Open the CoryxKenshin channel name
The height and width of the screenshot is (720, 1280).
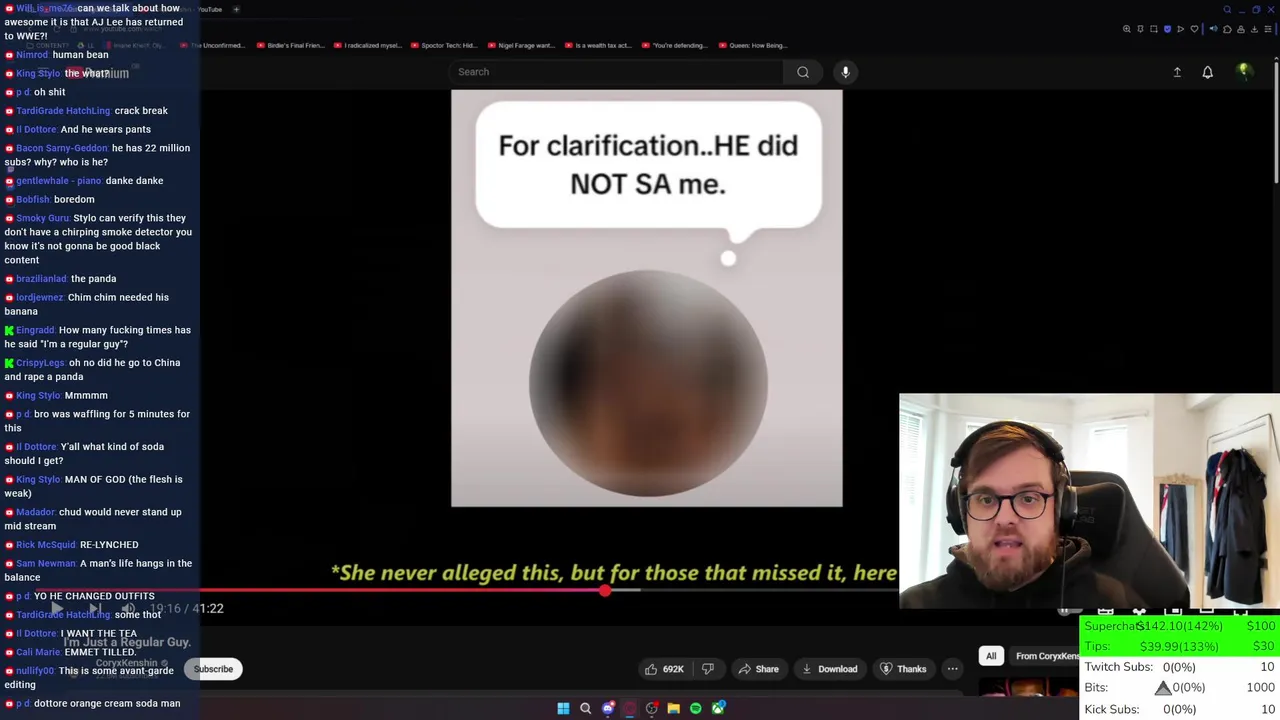point(127,663)
